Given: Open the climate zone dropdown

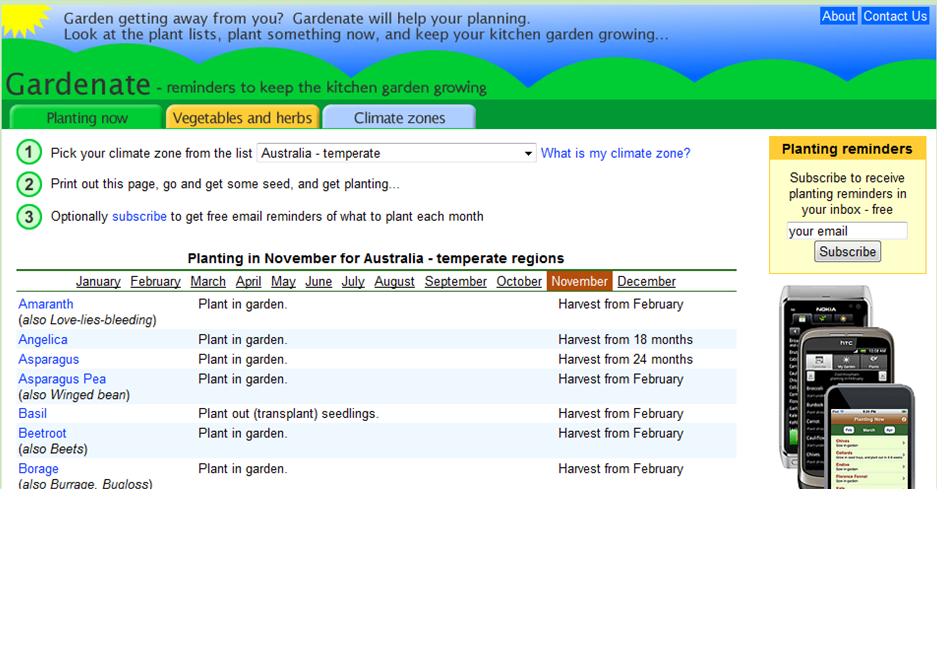Looking at the screenshot, I should tap(396, 154).
